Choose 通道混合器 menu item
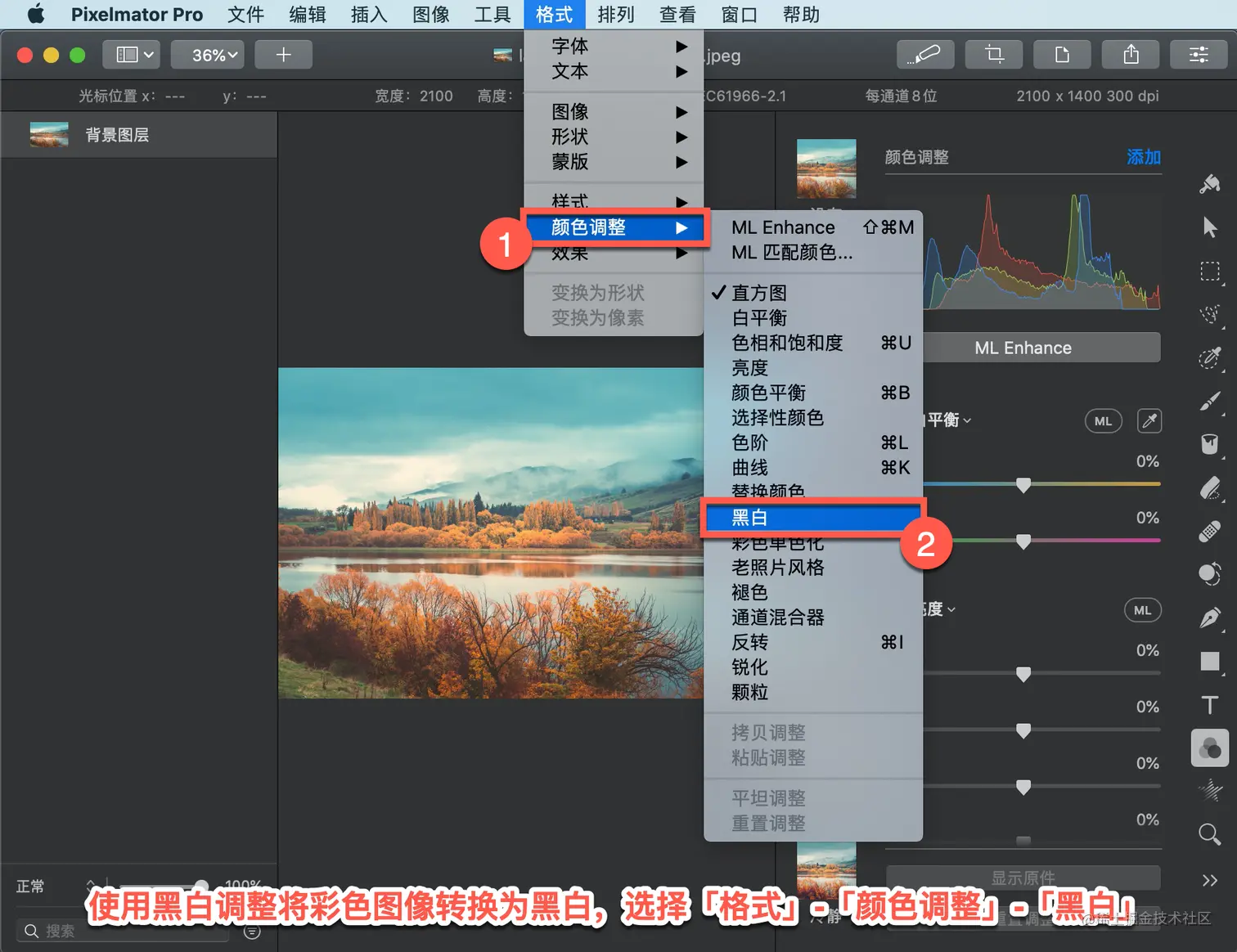 pyautogui.click(x=812, y=617)
